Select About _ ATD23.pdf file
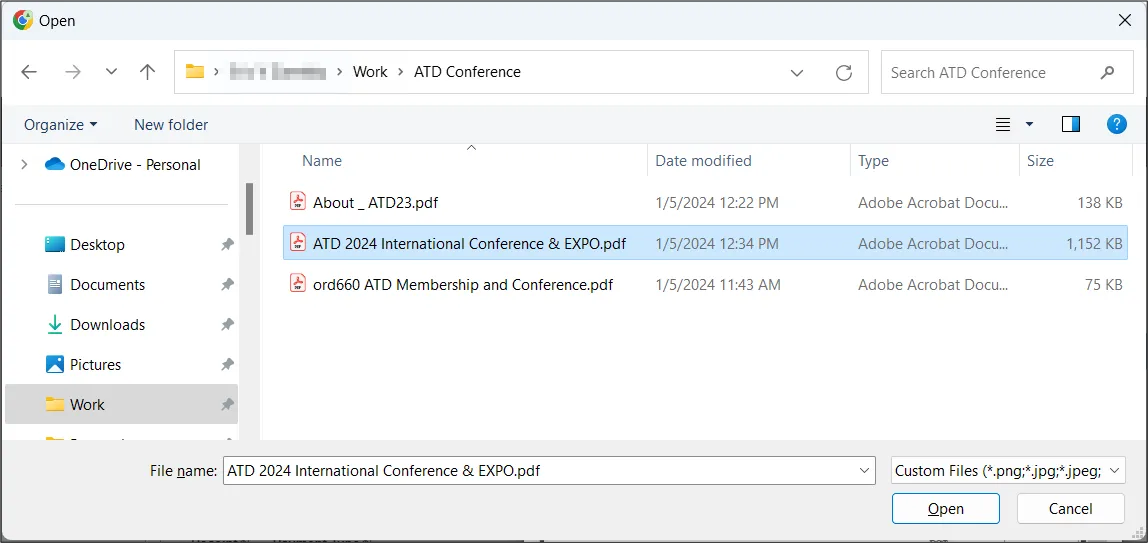The image size is (1148, 543). pyautogui.click(x=376, y=202)
